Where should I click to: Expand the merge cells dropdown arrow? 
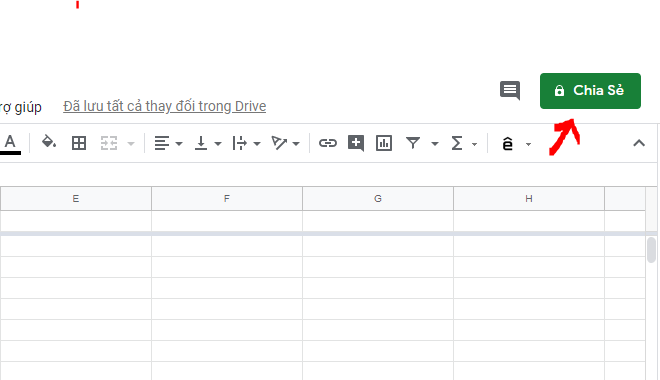pyautogui.click(x=131, y=144)
